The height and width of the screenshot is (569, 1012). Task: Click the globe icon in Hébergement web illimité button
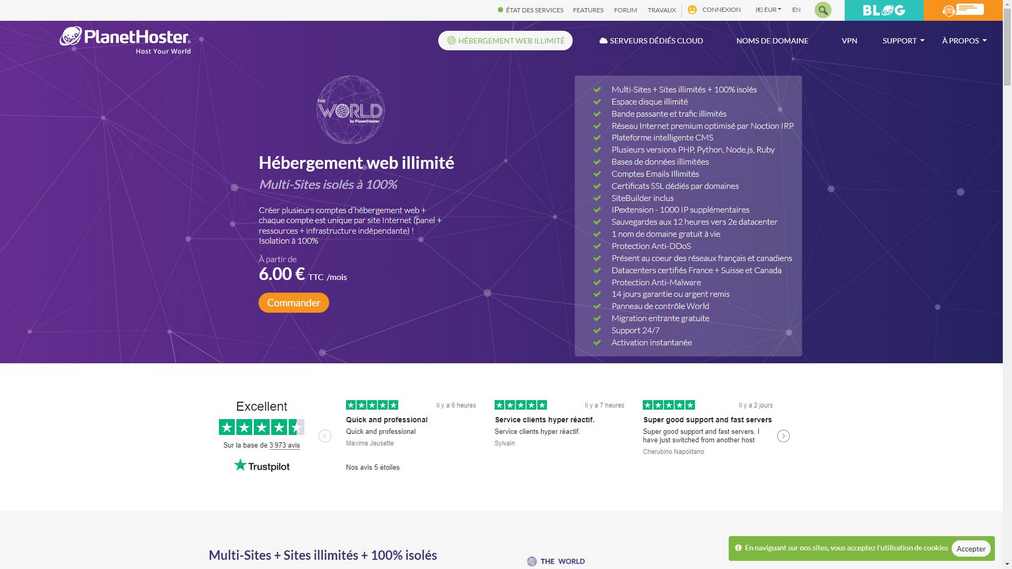pos(451,41)
